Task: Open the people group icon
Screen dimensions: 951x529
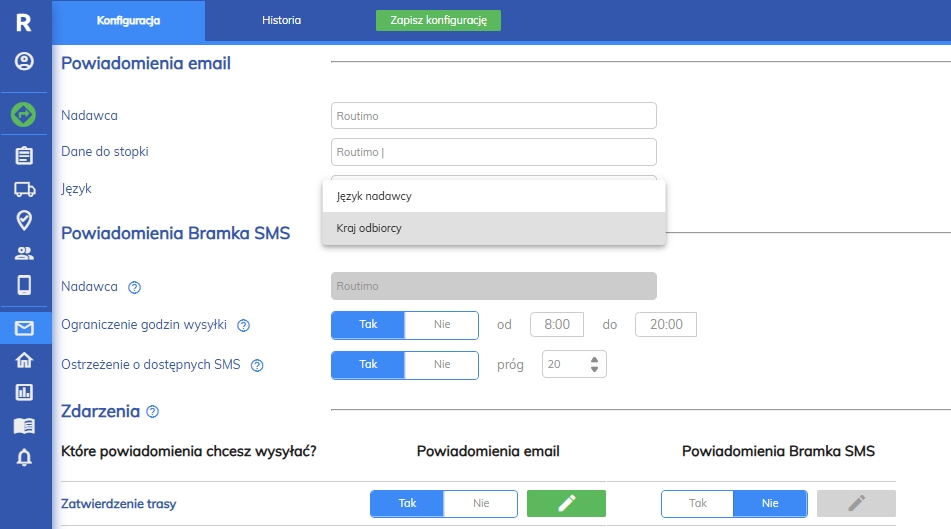Action: coord(25,253)
